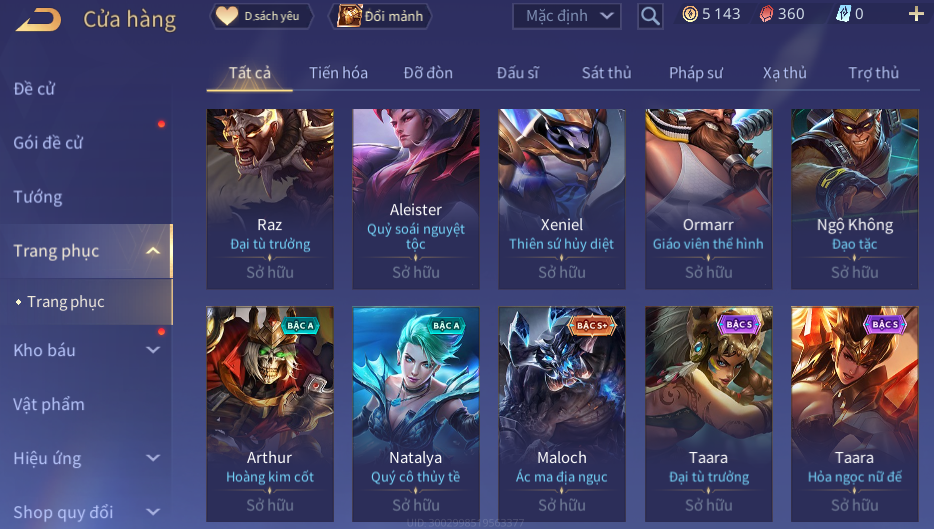This screenshot has height=529, width=934.
Task: Open Đổi mảnh fragment exchange chest
Action: point(380,16)
